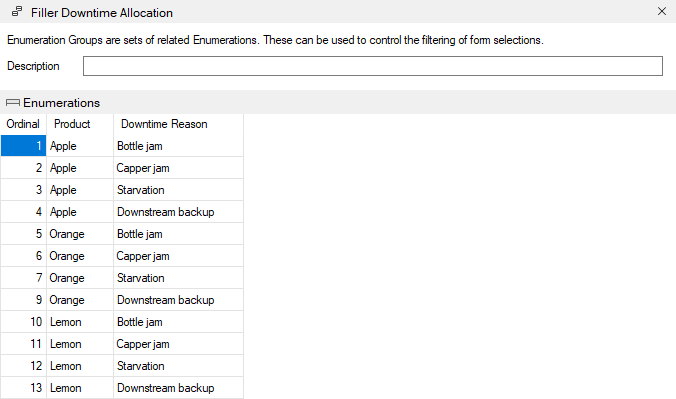This screenshot has width=676, height=399.
Task: Select ordinal cell 1 in first row
Action: pos(23,146)
